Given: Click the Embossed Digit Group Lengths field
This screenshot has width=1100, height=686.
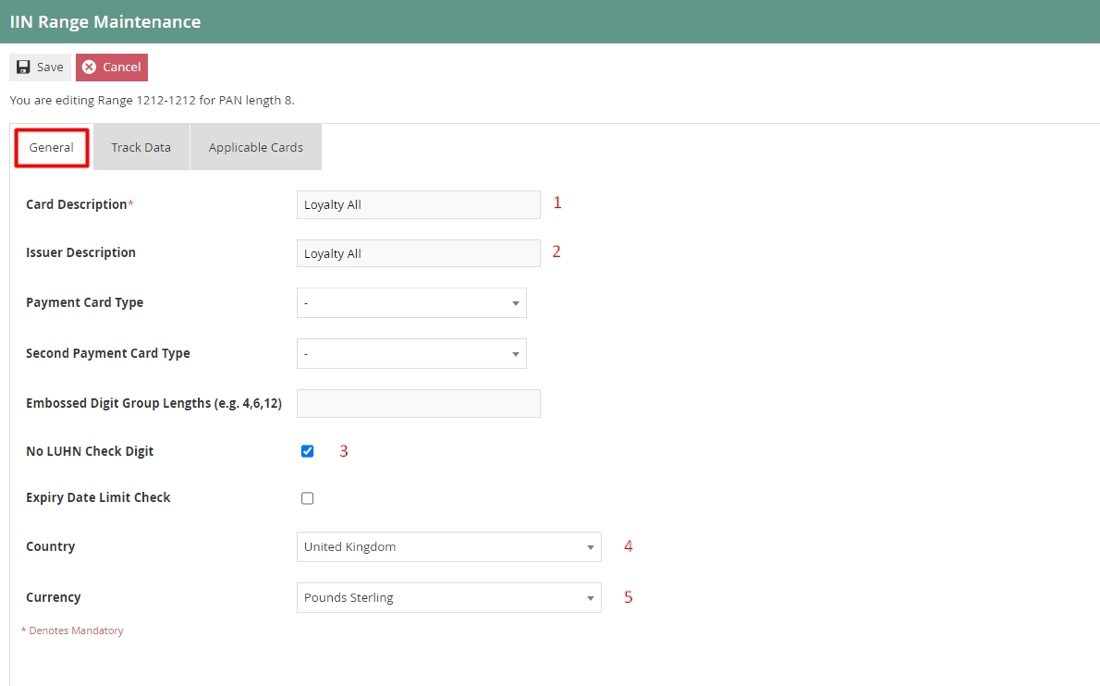Looking at the screenshot, I should [418, 403].
